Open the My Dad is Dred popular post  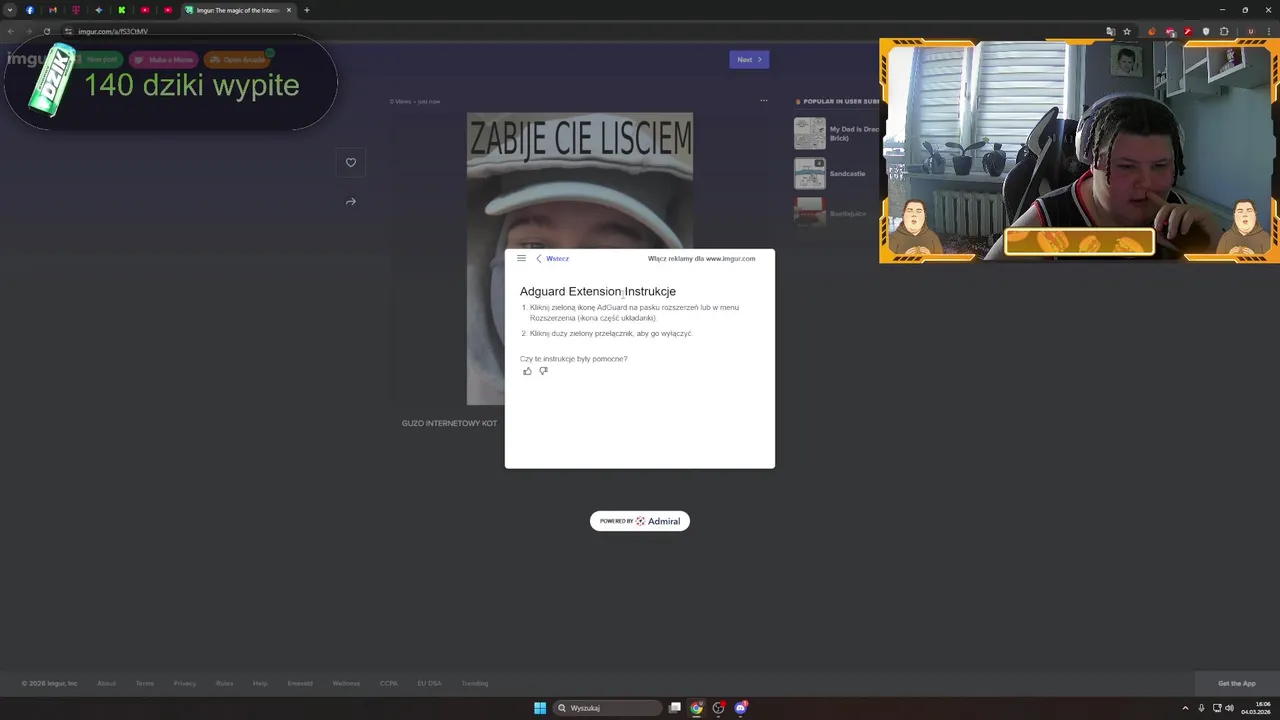pyautogui.click(x=836, y=133)
